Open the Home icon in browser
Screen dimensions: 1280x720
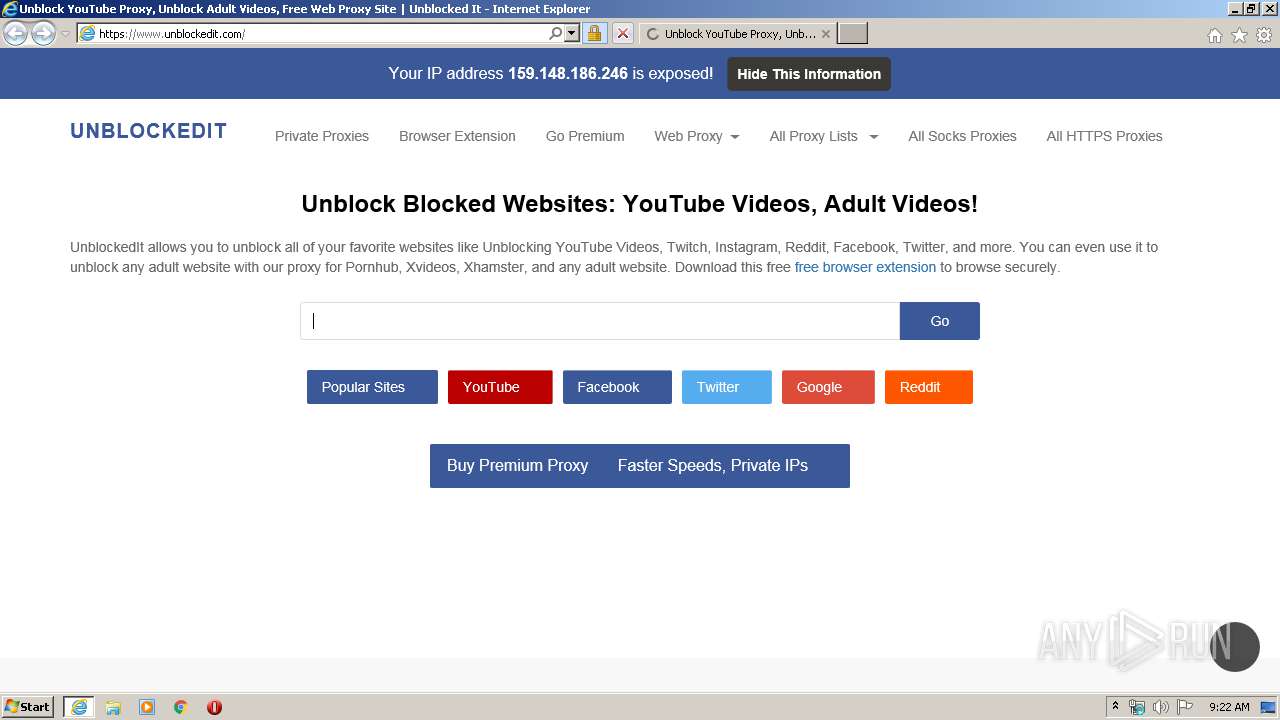tap(1214, 35)
